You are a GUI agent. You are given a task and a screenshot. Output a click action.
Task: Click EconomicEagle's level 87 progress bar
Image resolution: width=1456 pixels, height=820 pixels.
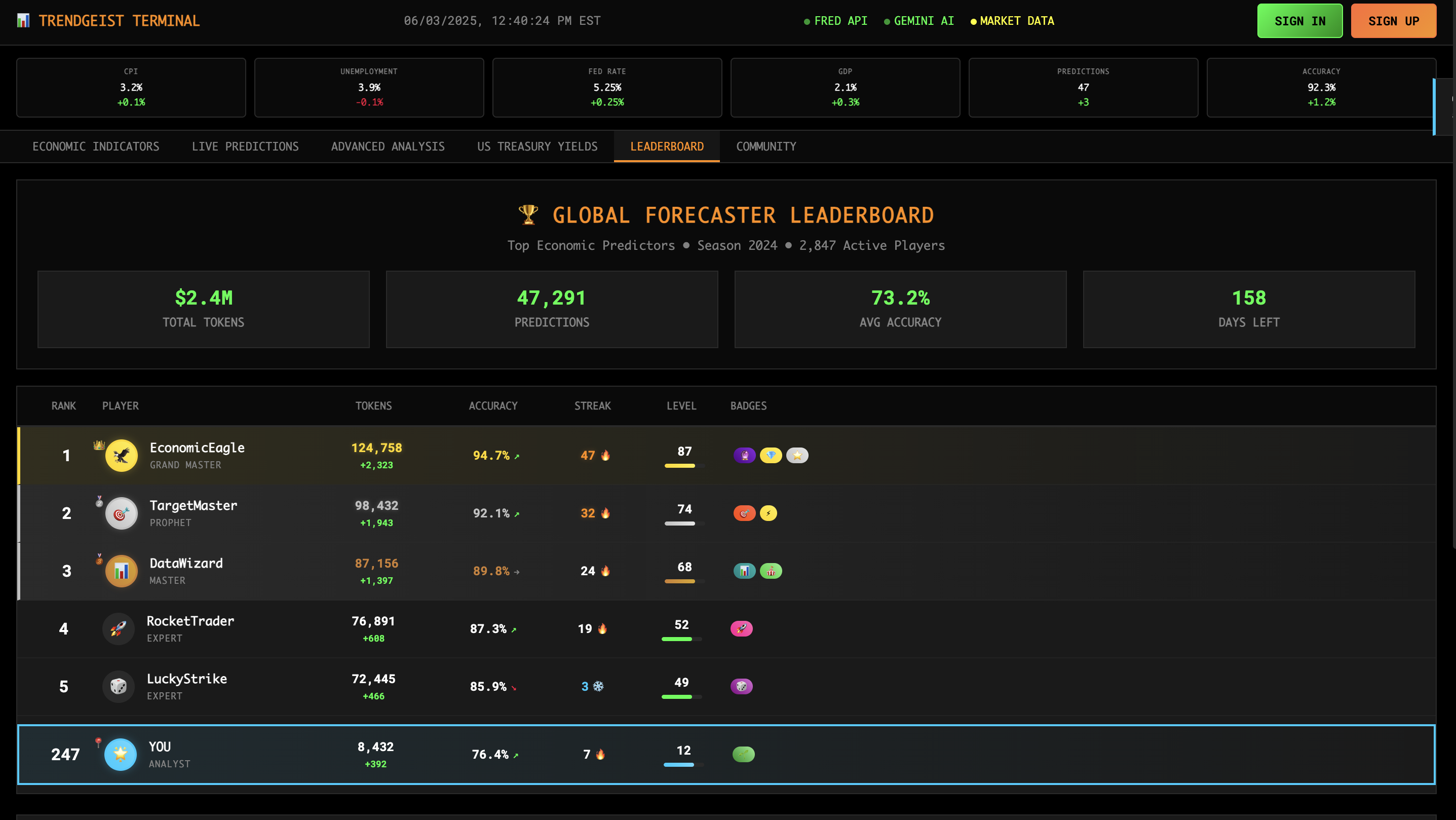(x=684, y=466)
